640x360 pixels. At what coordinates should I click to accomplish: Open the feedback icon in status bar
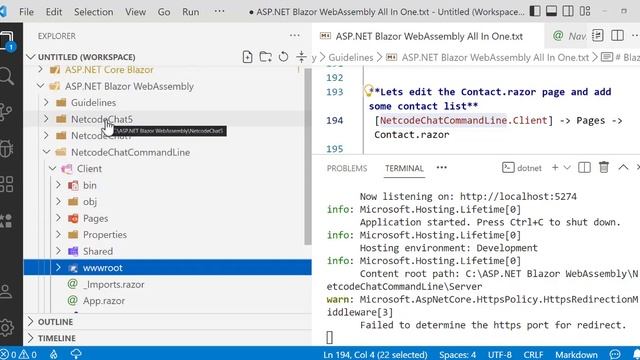pyautogui.click(x=615, y=354)
